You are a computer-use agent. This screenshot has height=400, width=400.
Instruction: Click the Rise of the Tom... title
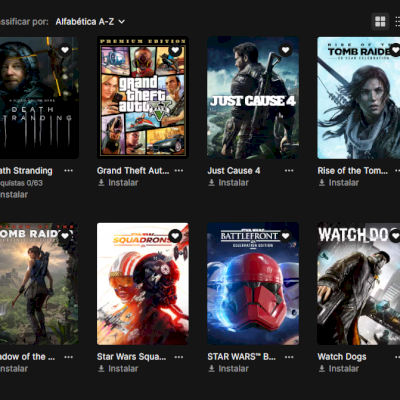(x=353, y=171)
